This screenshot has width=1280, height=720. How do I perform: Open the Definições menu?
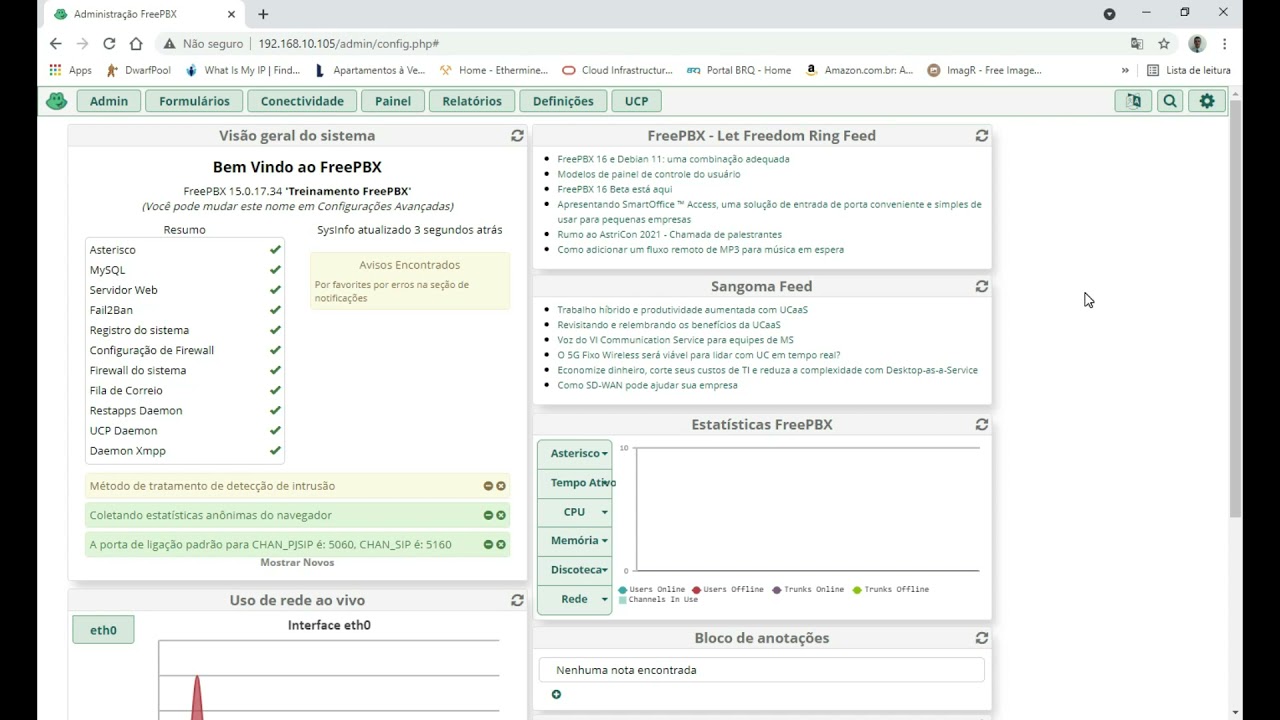(563, 101)
